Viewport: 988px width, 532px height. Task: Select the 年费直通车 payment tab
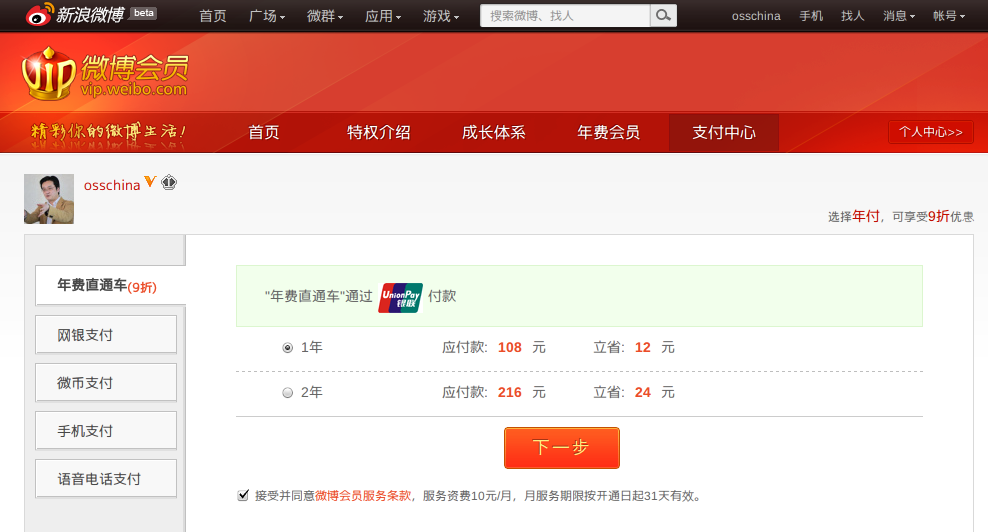tap(110, 286)
